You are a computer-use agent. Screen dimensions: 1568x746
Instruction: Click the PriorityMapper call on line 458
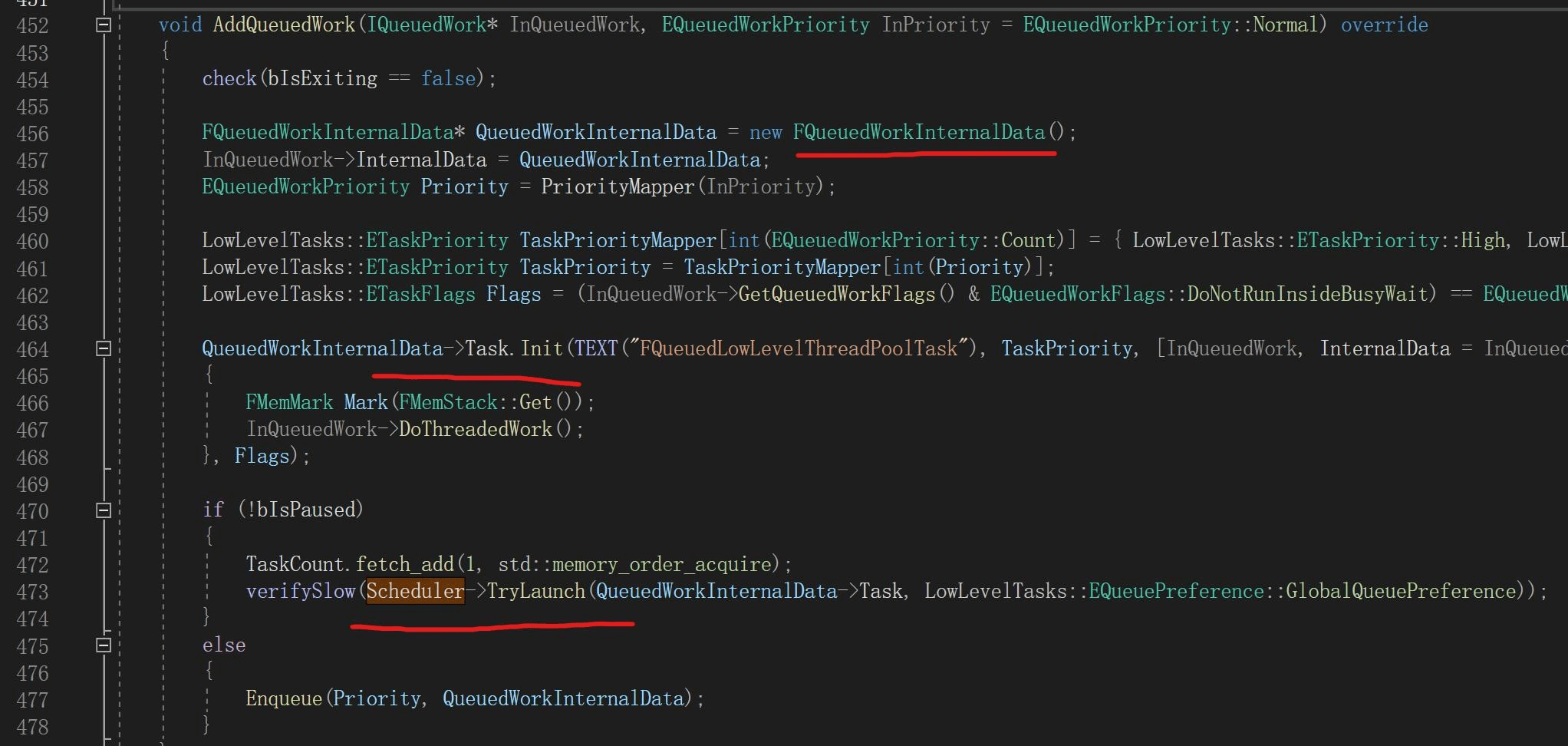(618, 186)
